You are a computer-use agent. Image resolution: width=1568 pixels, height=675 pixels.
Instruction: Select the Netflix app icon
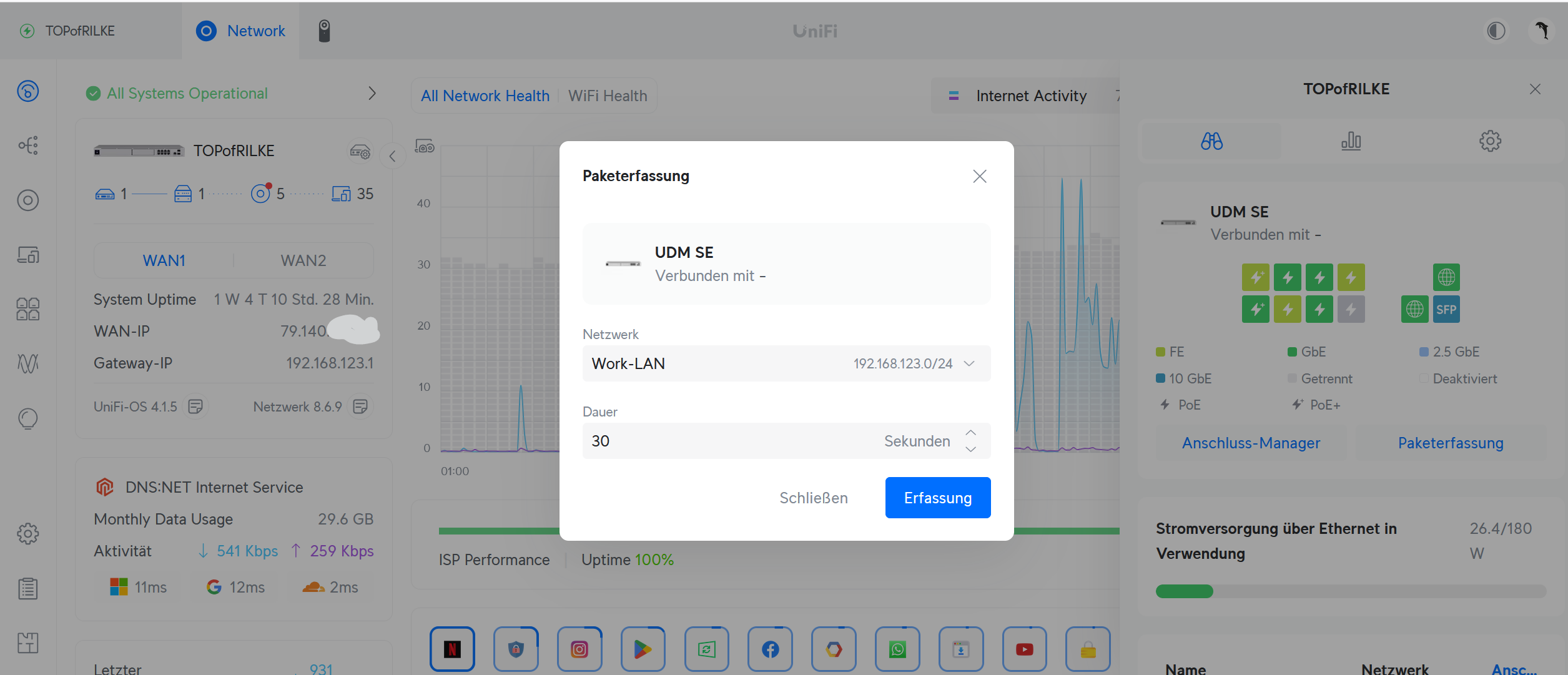[452, 649]
